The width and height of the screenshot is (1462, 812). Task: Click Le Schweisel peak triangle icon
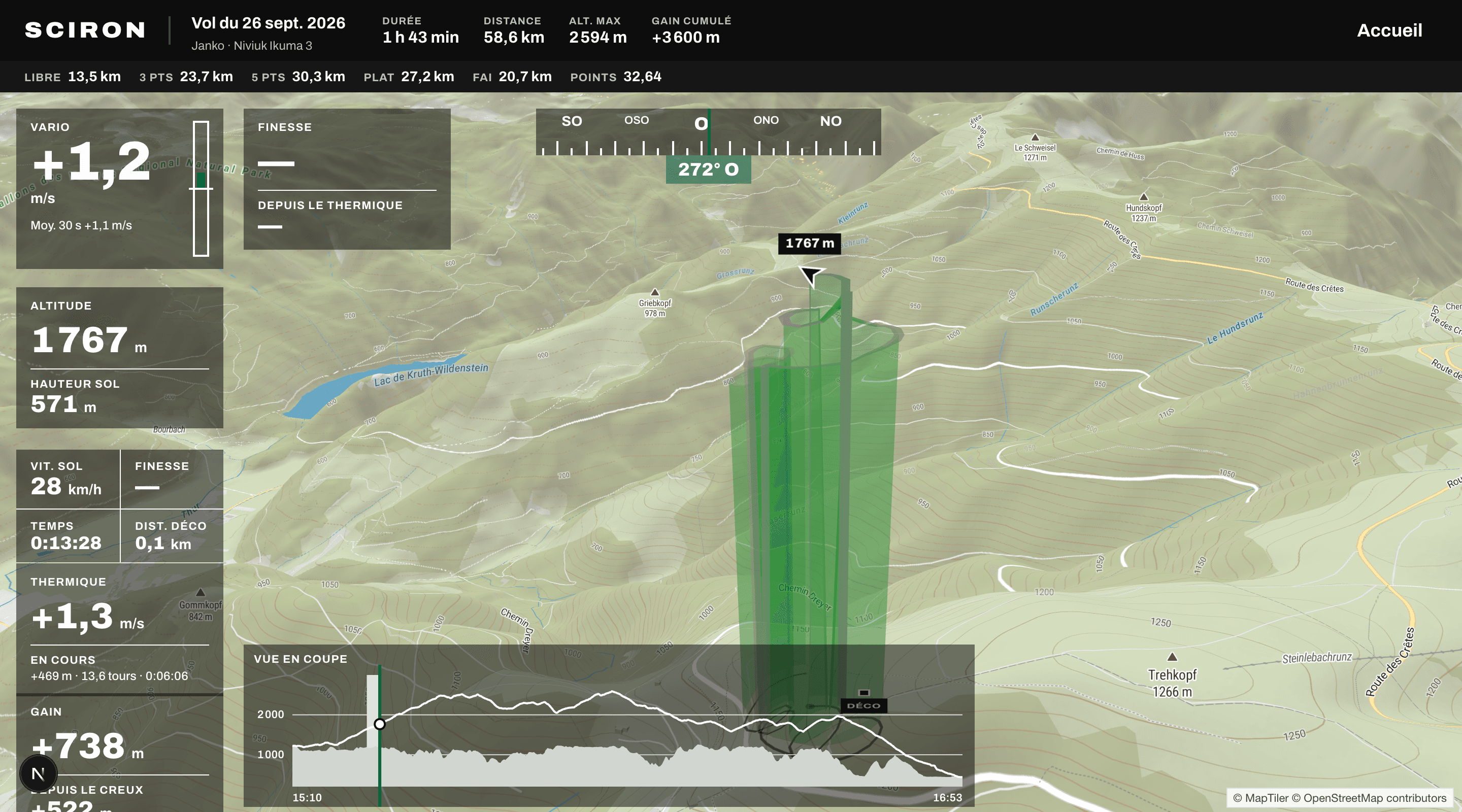tap(1035, 138)
